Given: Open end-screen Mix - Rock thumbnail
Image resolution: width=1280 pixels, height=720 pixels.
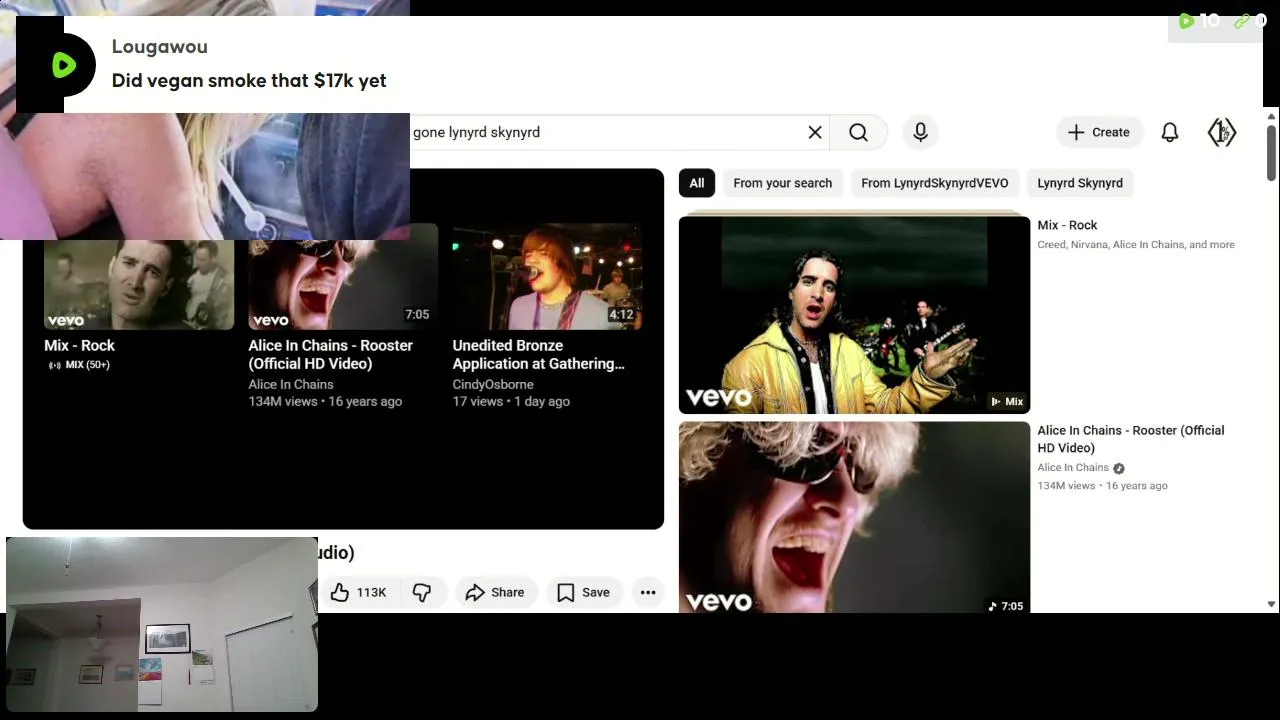Looking at the screenshot, I should coord(139,283).
